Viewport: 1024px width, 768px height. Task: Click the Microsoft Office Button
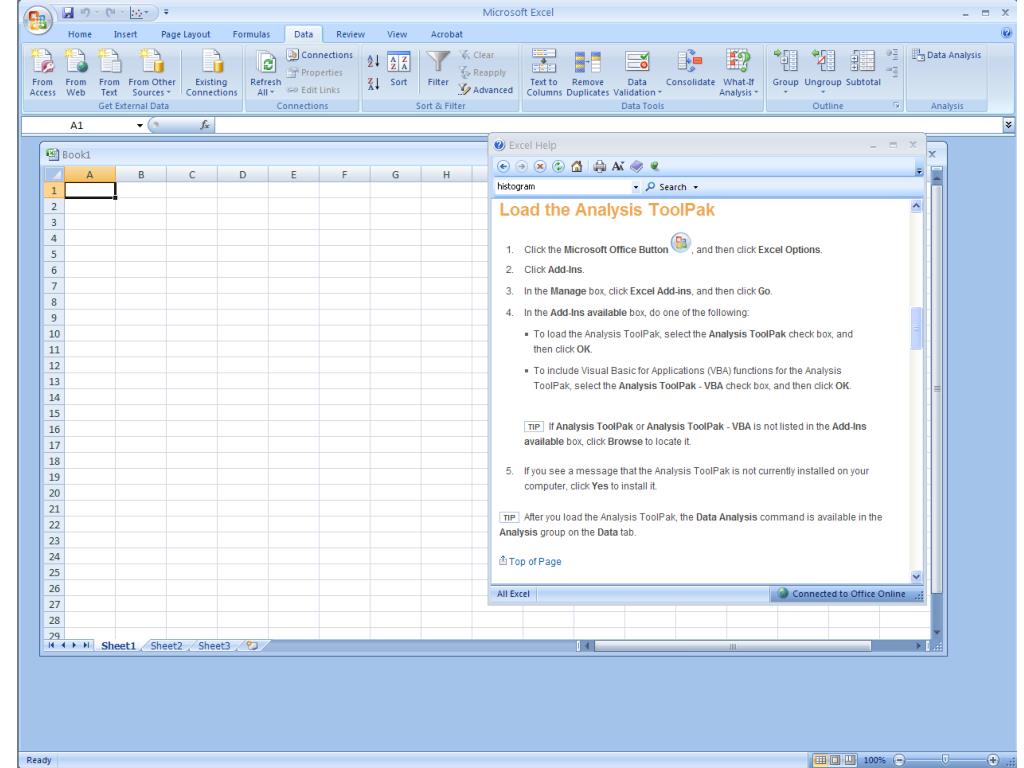[37, 20]
